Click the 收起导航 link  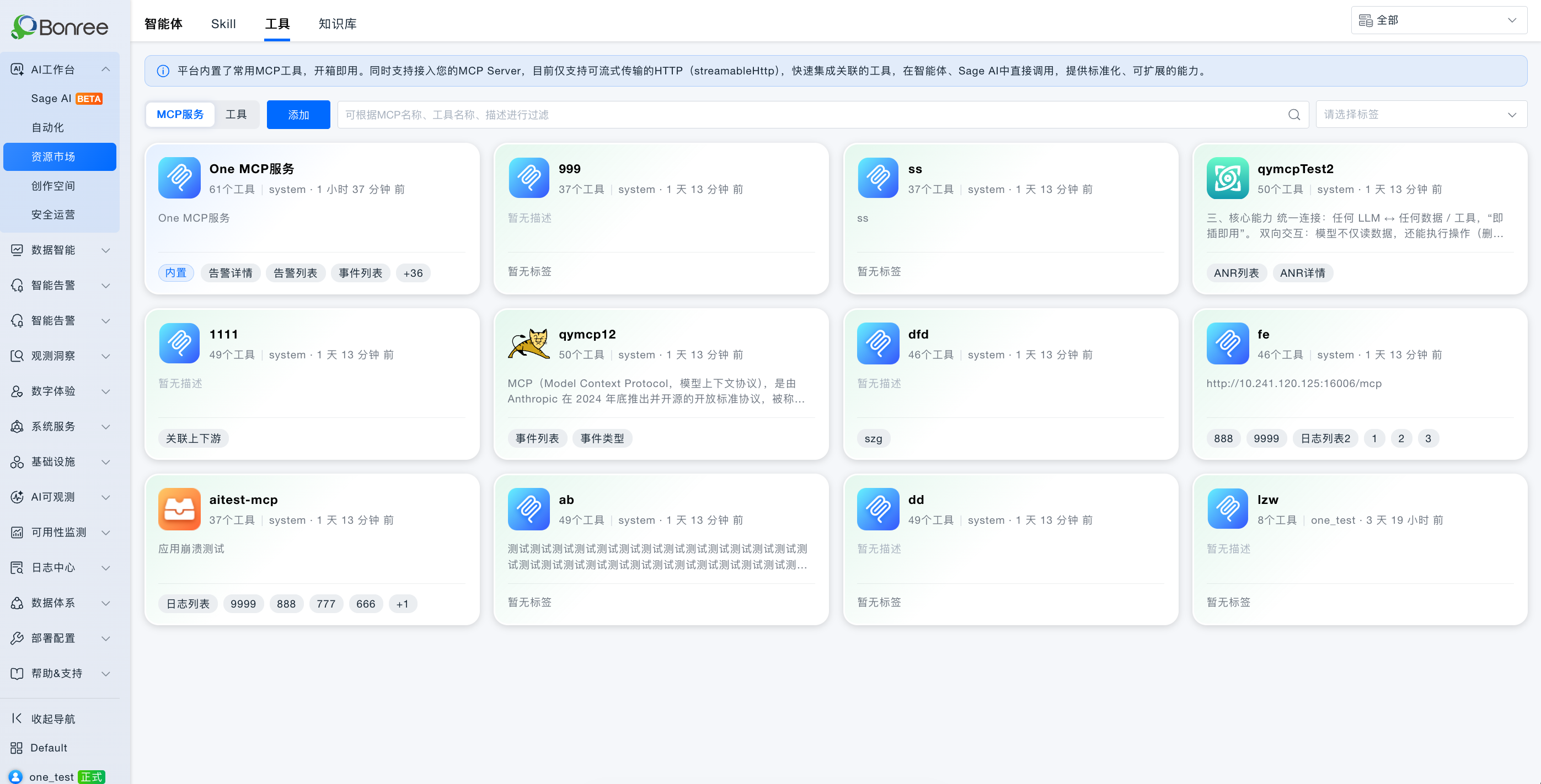(x=53, y=719)
